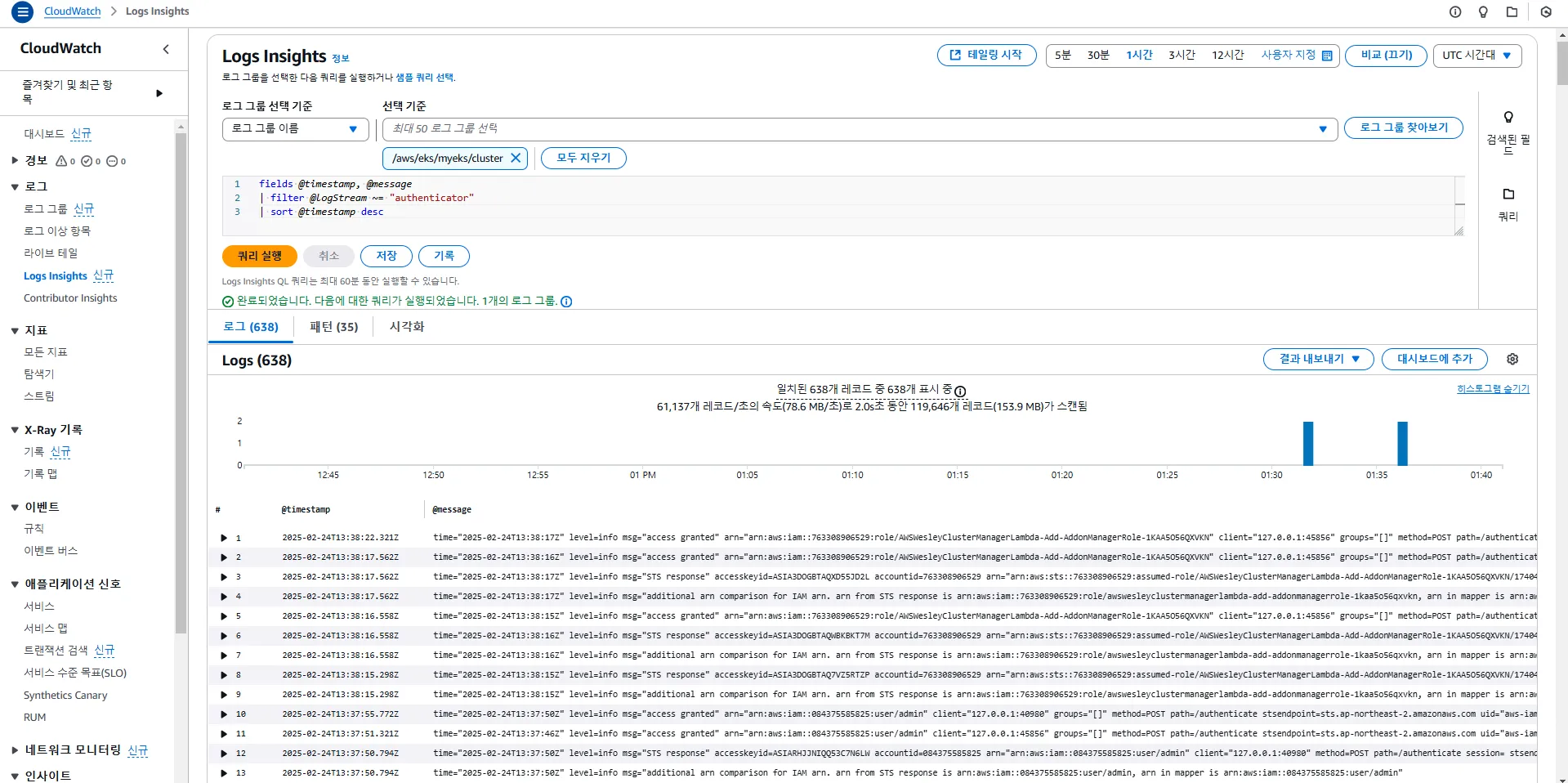Open query history
Screen dimensions: 1568x783
(x=444, y=256)
